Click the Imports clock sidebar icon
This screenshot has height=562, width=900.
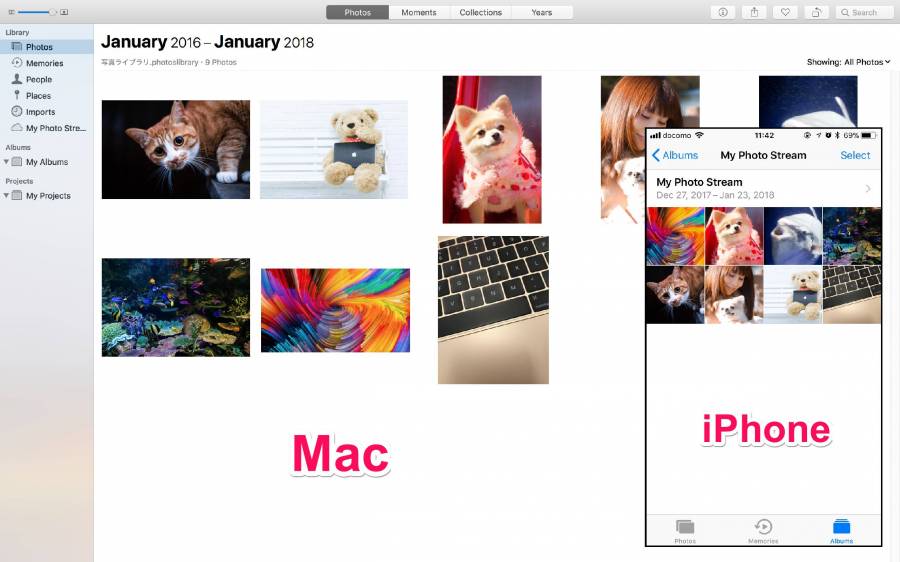pos(17,111)
